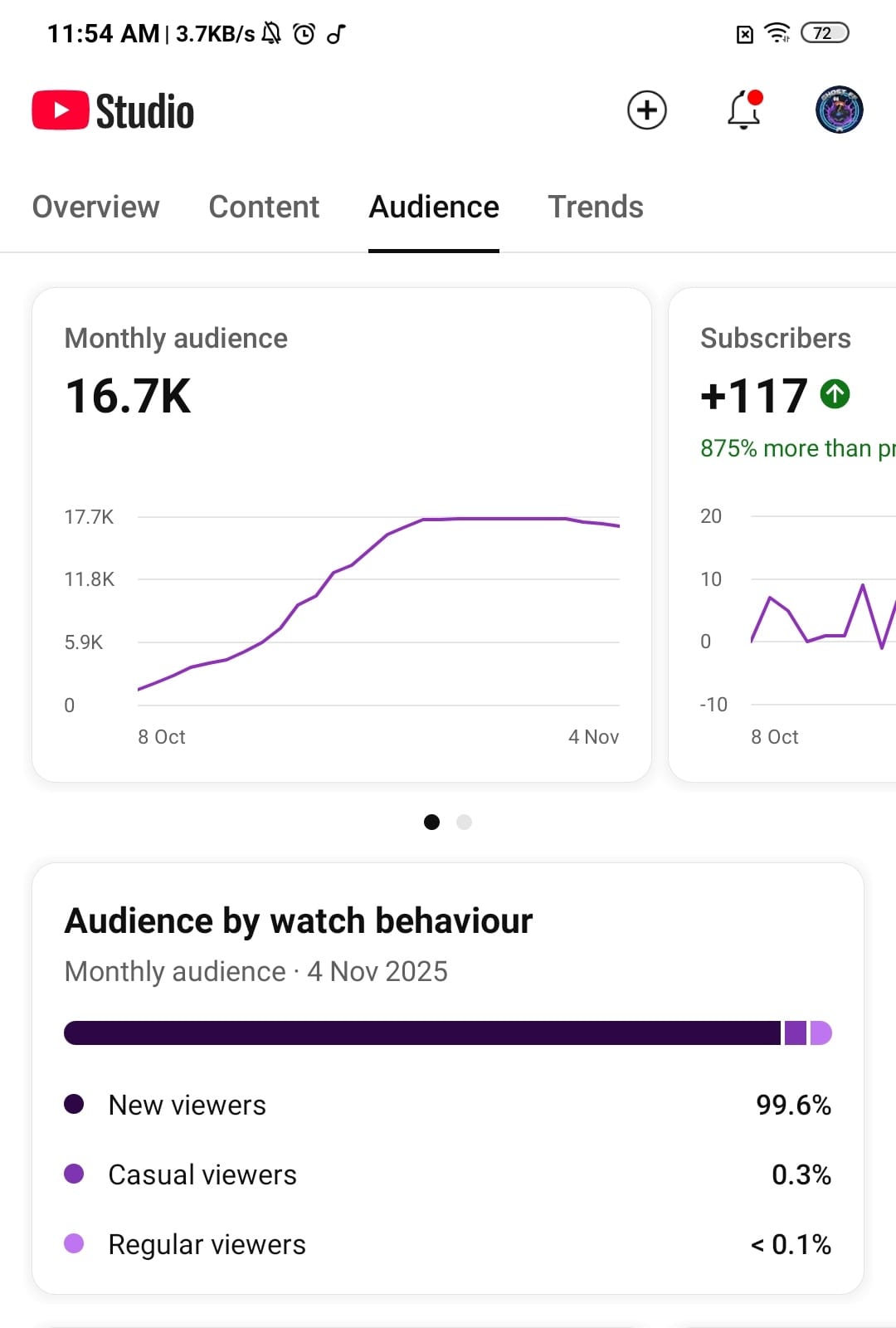Tap the Casual viewers row
The height and width of the screenshot is (1328, 896).
tap(447, 1174)
